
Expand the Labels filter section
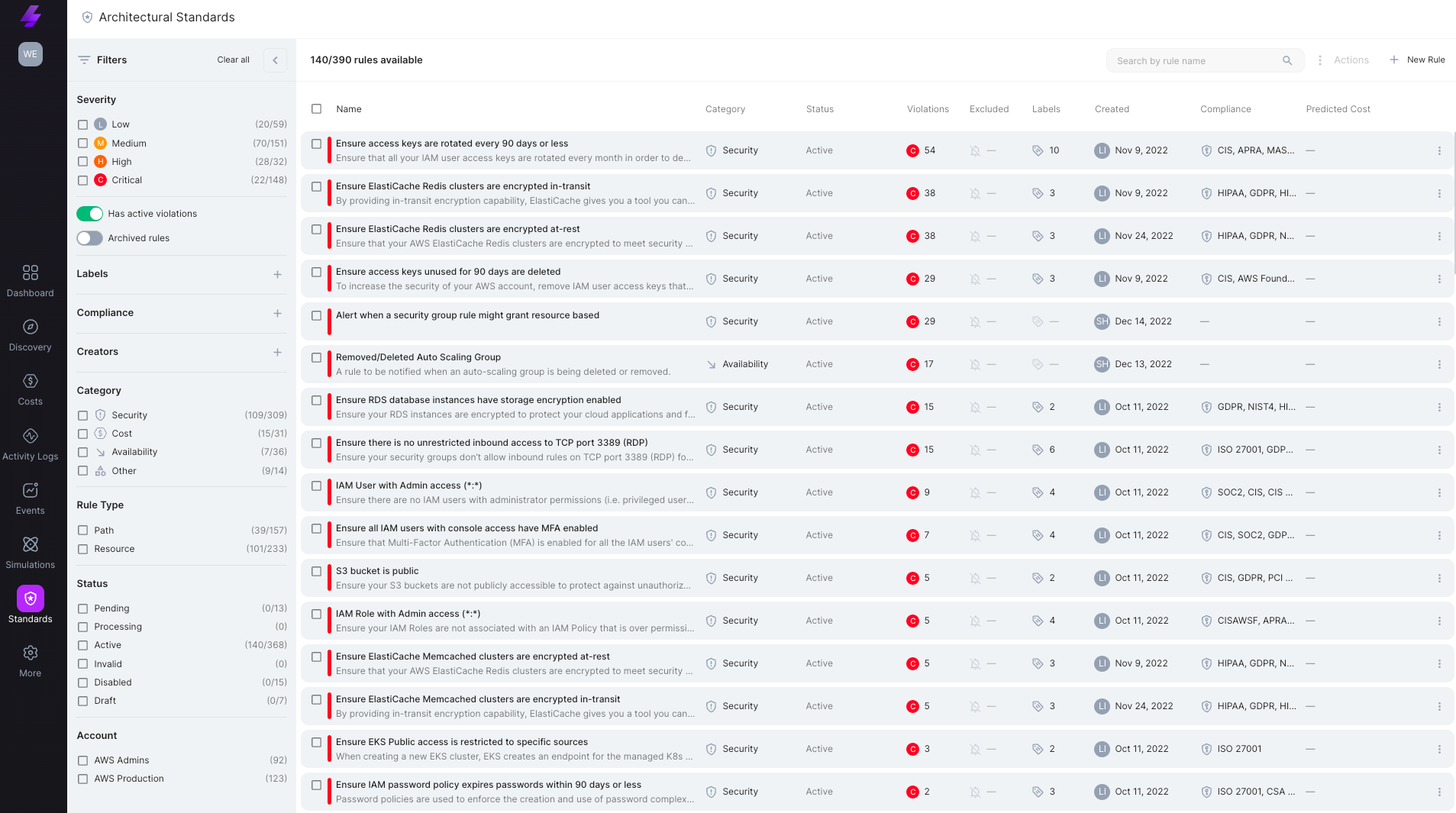click(277, 275)
